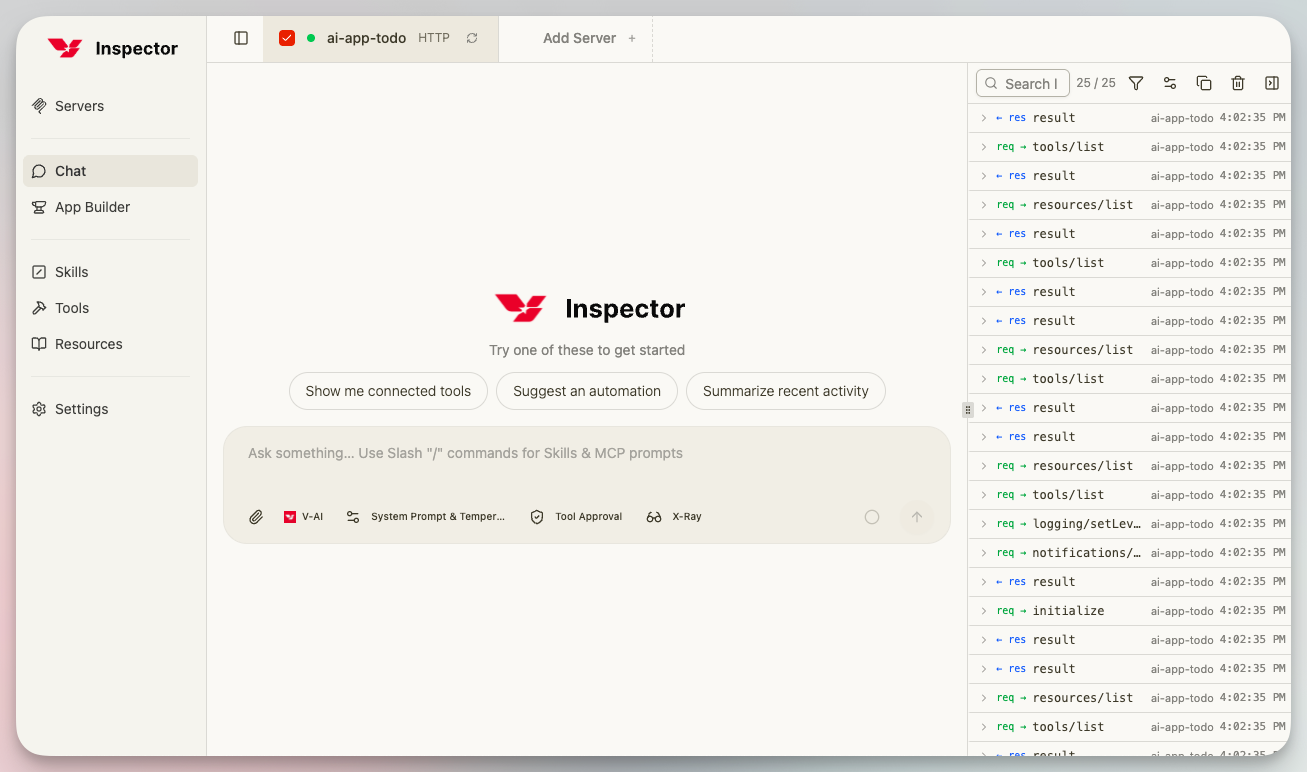Open the Servers page from the sidebar
1307x772 pixels.
tap(110, 106)
